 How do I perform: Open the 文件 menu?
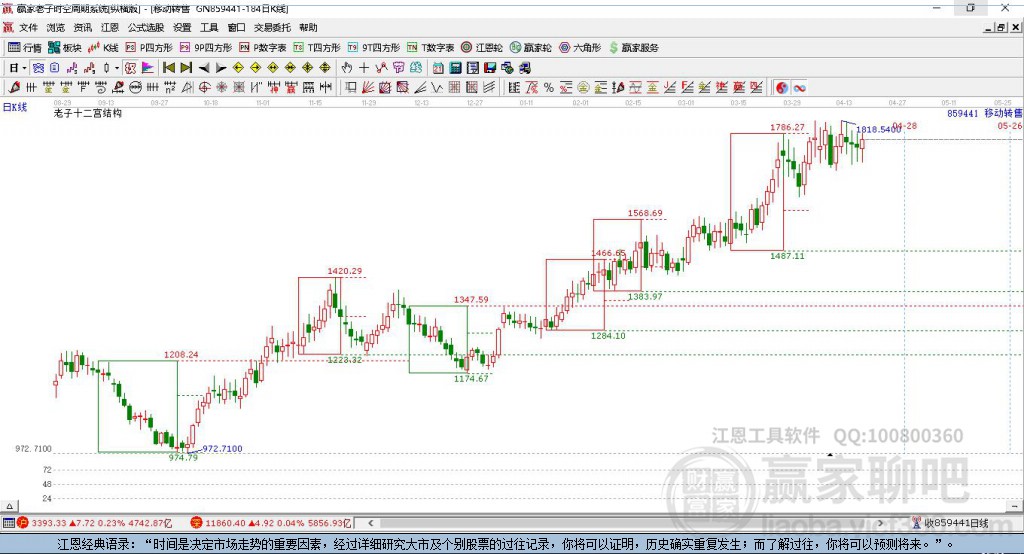coord(28,27)
